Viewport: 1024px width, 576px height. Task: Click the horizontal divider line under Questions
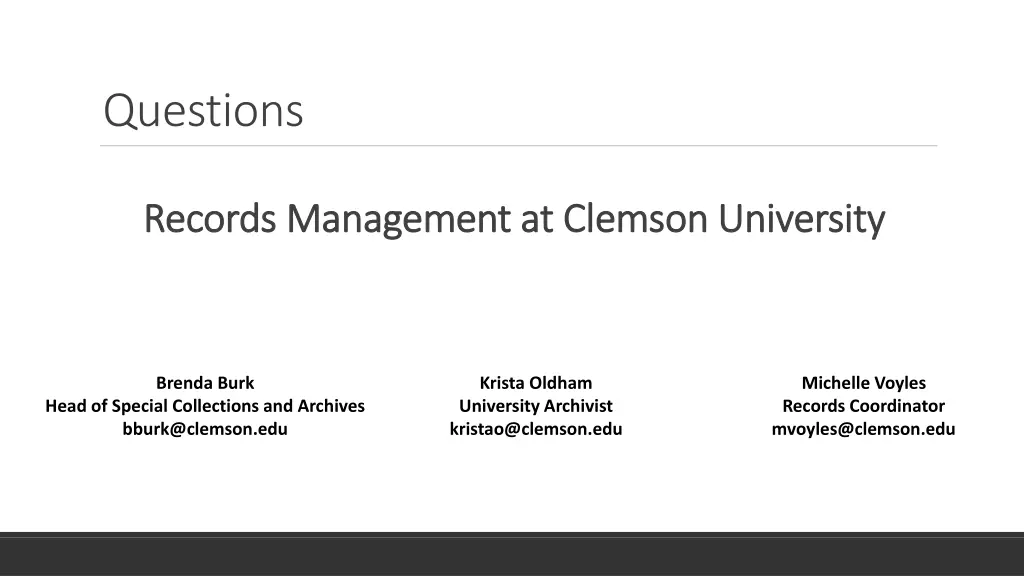coord(519,146)
